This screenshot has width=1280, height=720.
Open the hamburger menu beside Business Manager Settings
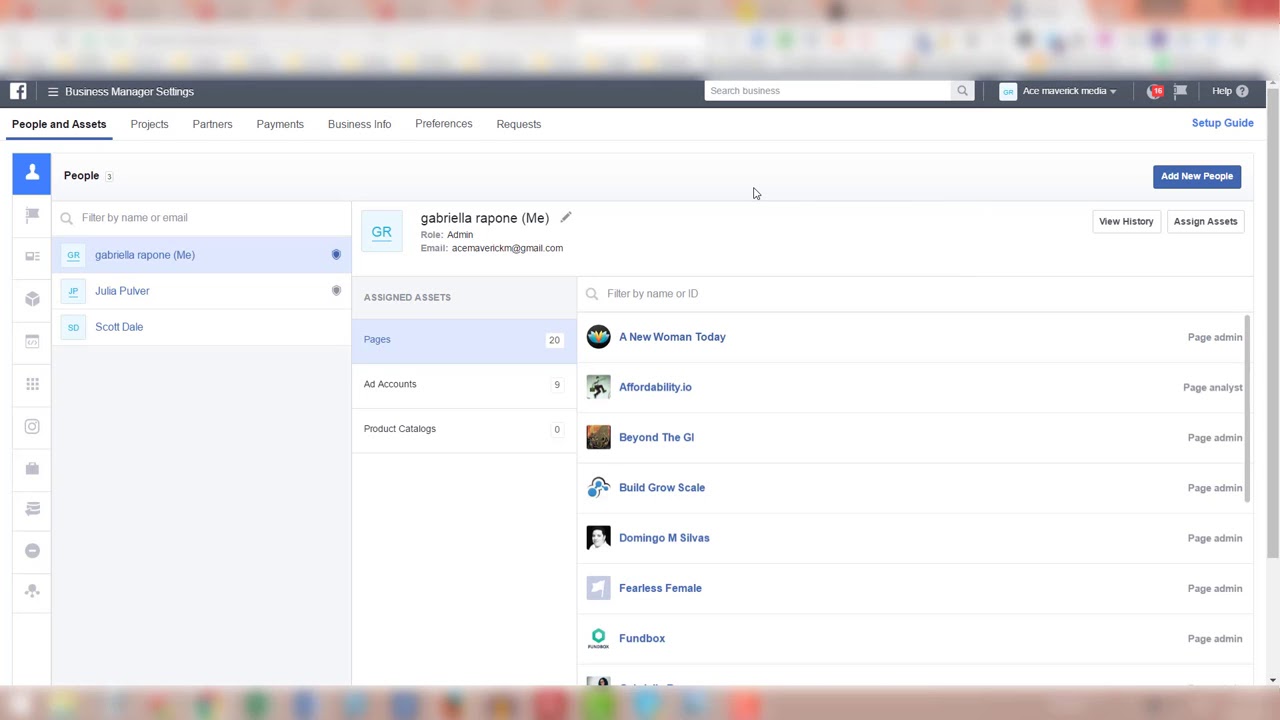point(53,92)
